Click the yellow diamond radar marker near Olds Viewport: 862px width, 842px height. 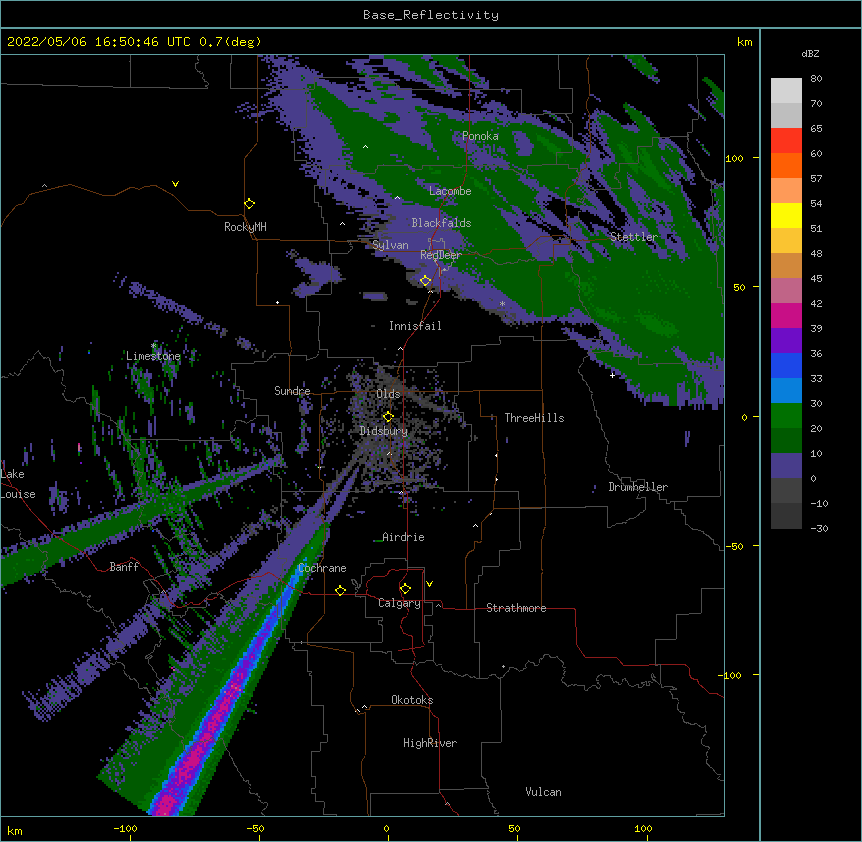point(388,417)
